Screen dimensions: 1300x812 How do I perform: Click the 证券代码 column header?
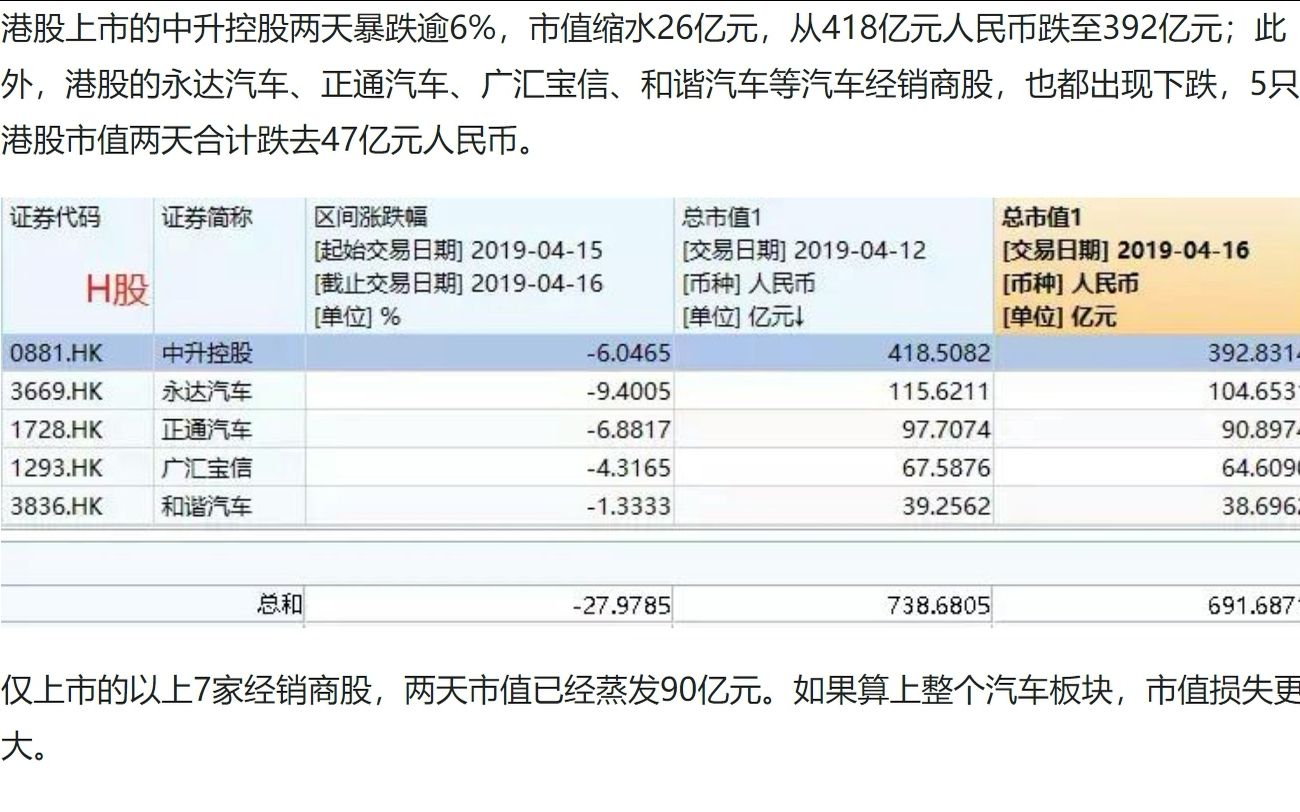click(77, 266)
